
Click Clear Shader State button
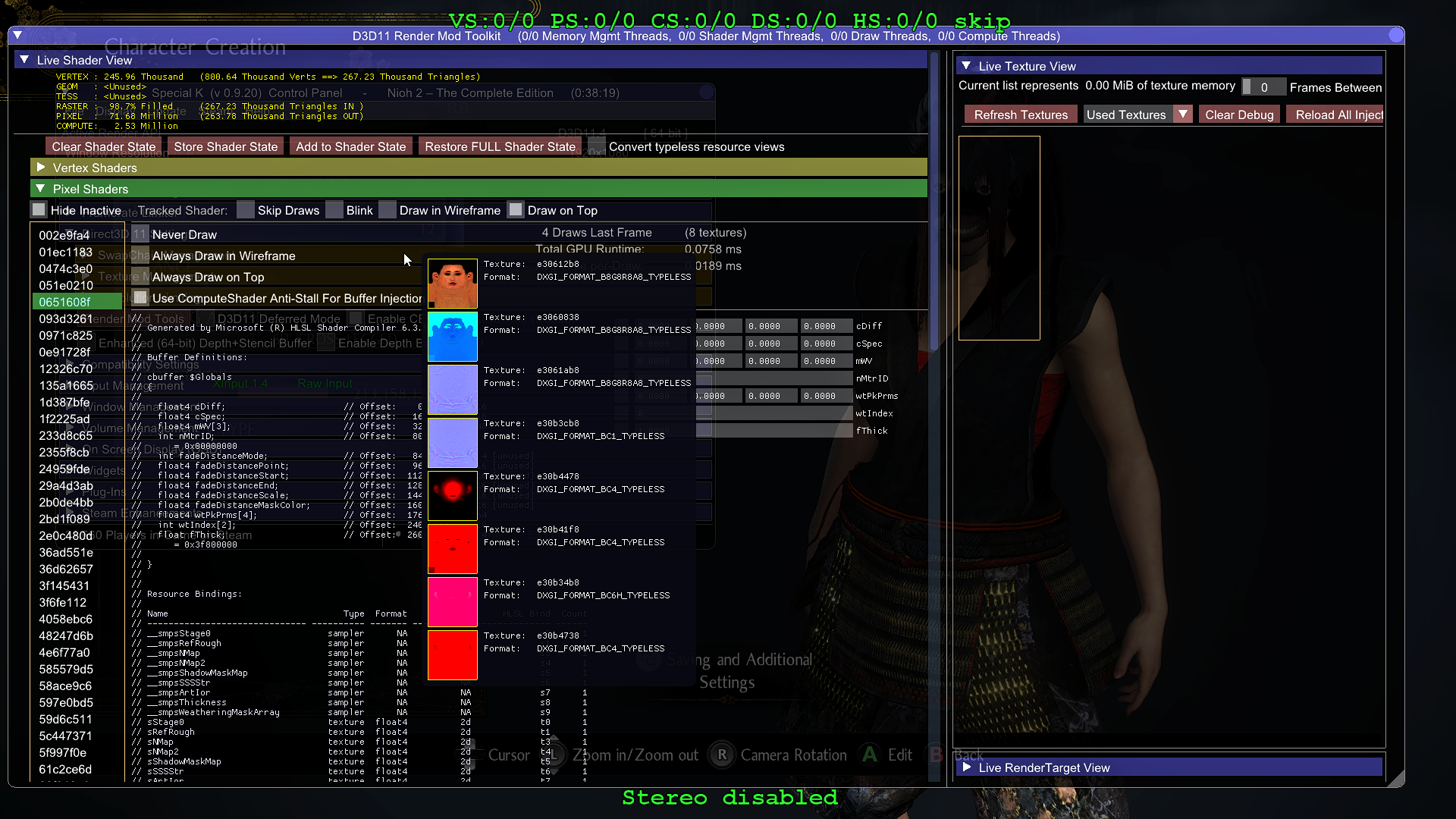(x=104, y=146)
